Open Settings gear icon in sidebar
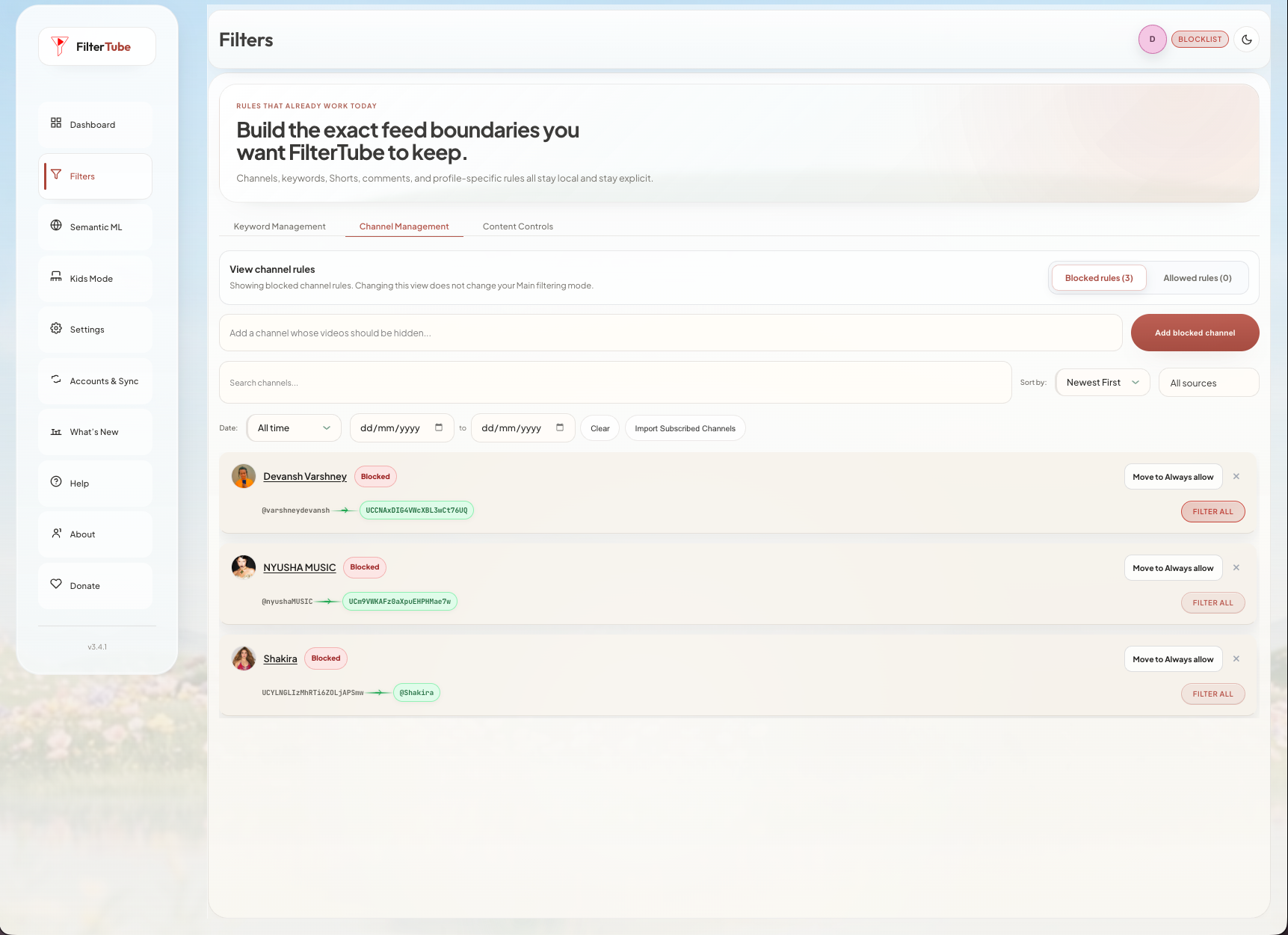Viewport: 1288px width, 935px height. click(56, 328)
